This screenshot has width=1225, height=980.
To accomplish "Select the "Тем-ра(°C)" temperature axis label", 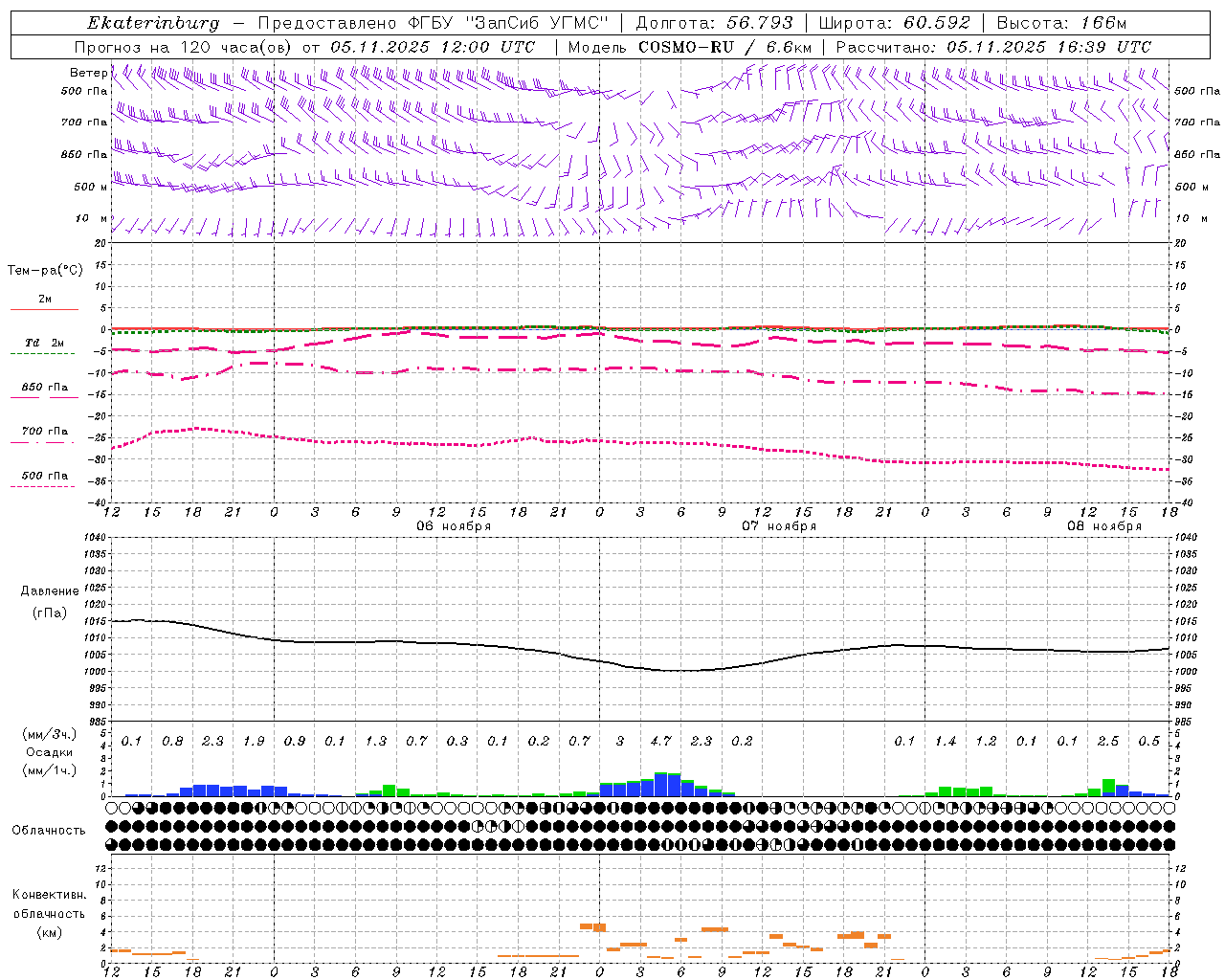I will (45, 271).
